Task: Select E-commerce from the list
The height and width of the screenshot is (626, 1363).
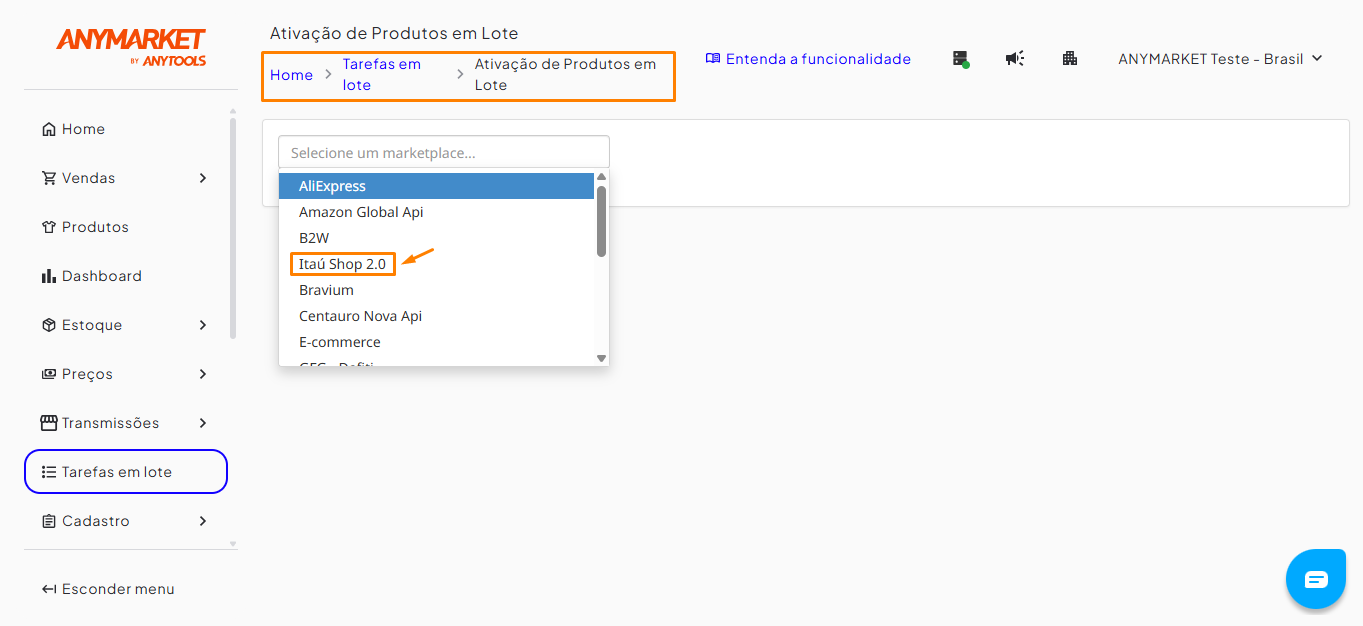Action: click(x=436, y=342)
